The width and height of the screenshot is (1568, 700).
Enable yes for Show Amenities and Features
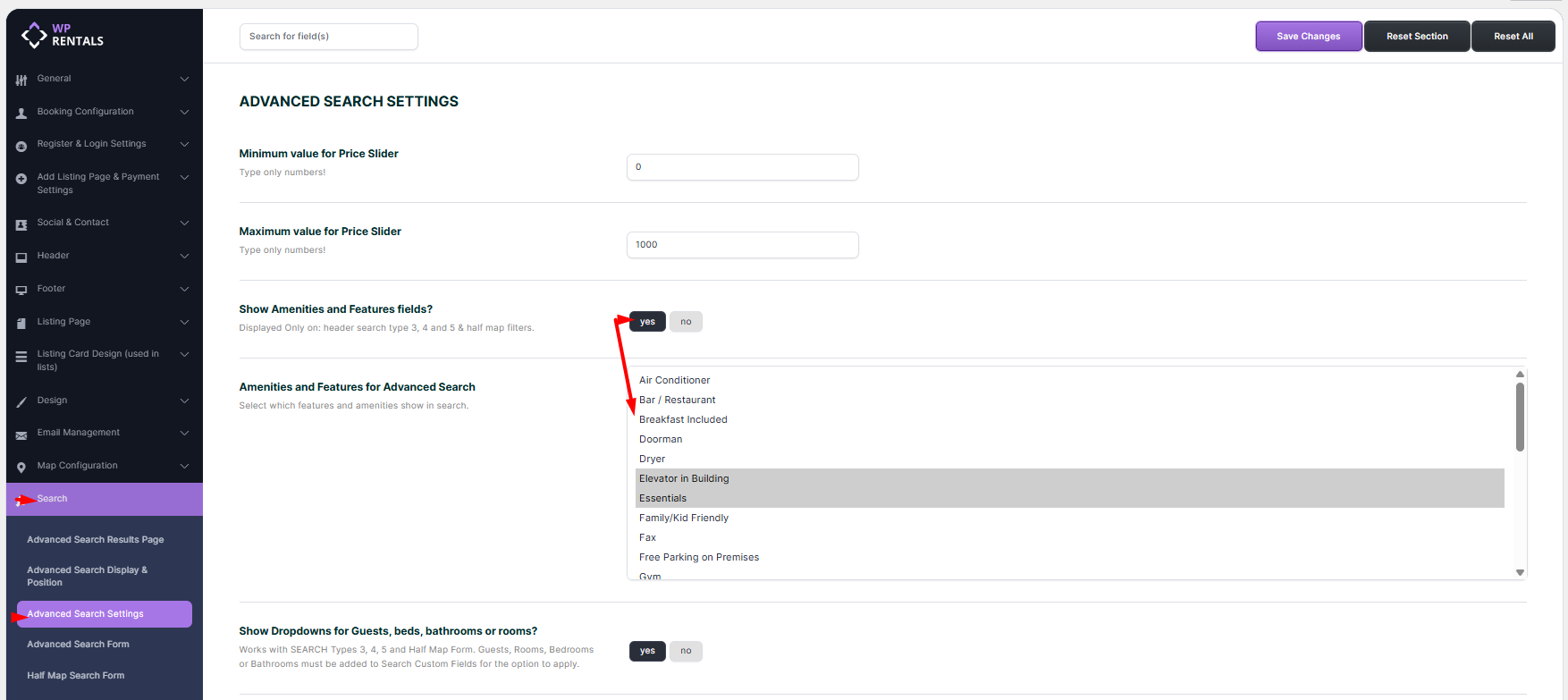[648, 322]
